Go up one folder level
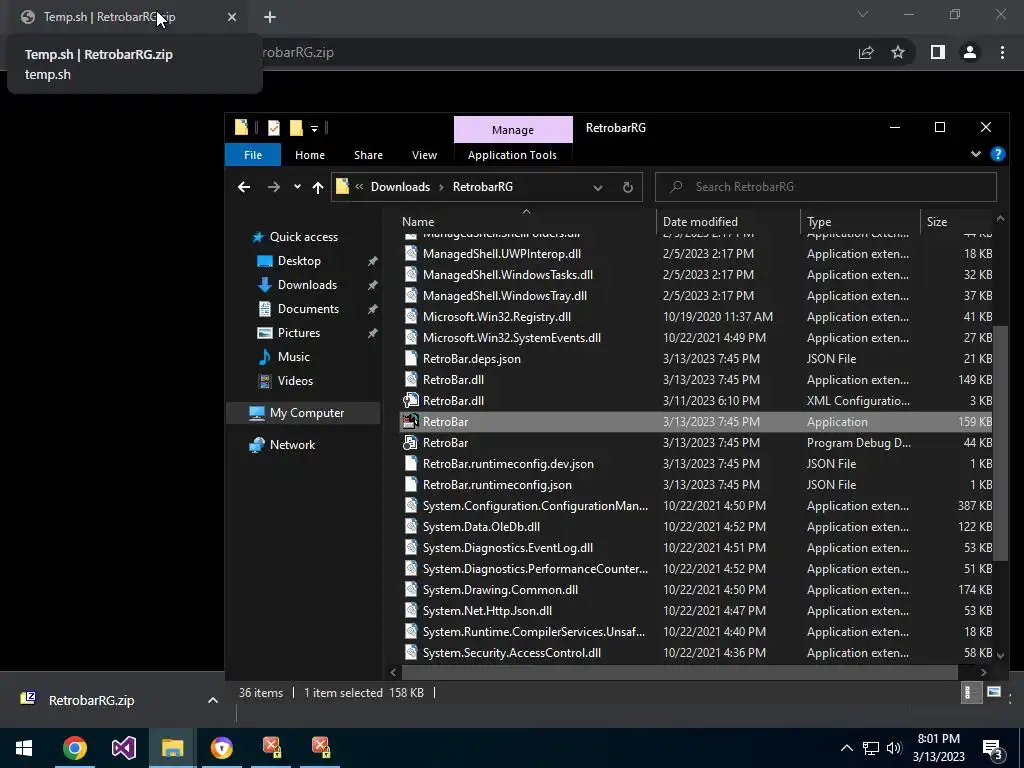Image resolution: width=1024 pixels, height=768 pixels. 318,187
